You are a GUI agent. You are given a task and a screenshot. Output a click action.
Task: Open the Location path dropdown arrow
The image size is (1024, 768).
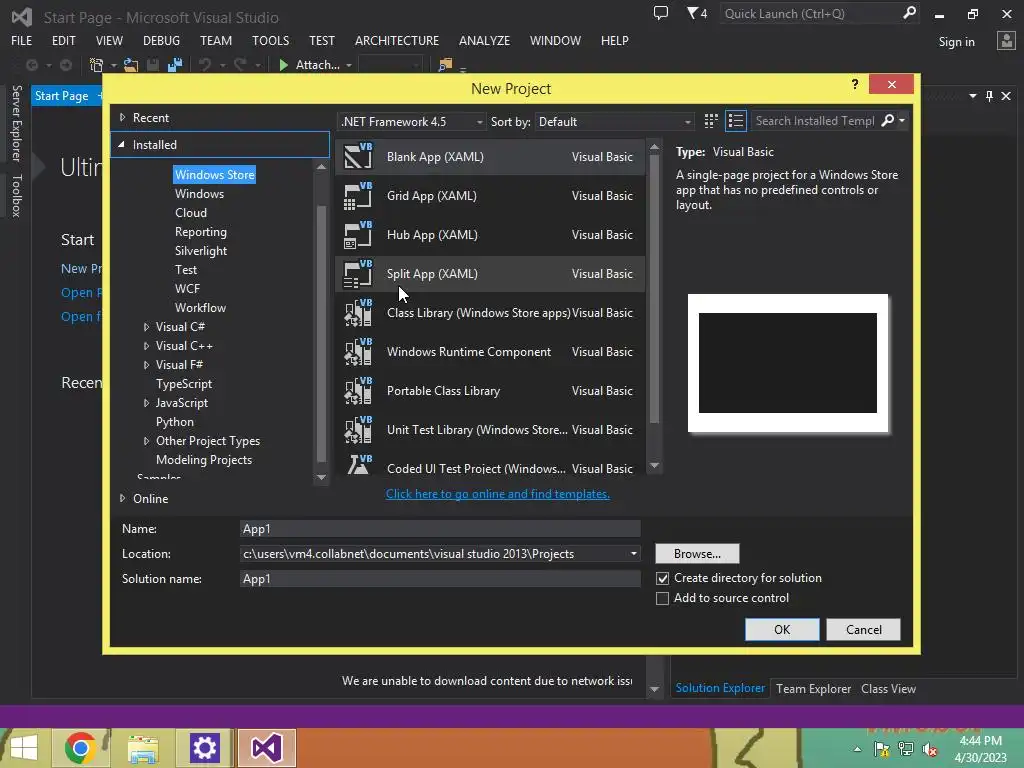(633, 554)
